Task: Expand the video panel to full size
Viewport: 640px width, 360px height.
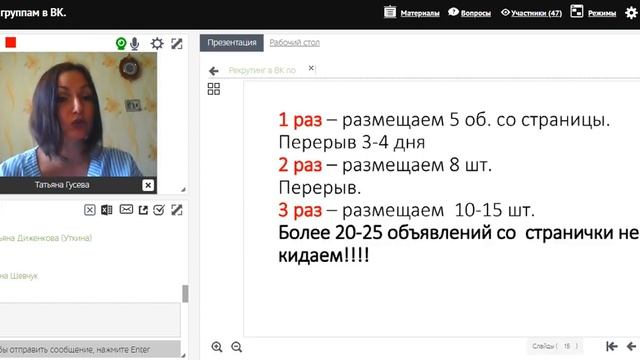Action: (x=177, y=44)
